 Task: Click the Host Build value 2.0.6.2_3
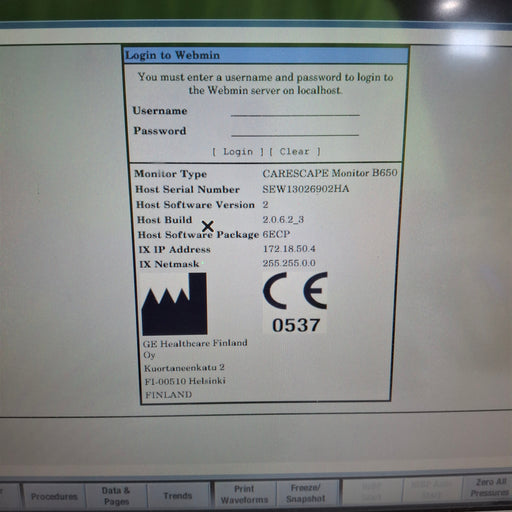(283, 219)
